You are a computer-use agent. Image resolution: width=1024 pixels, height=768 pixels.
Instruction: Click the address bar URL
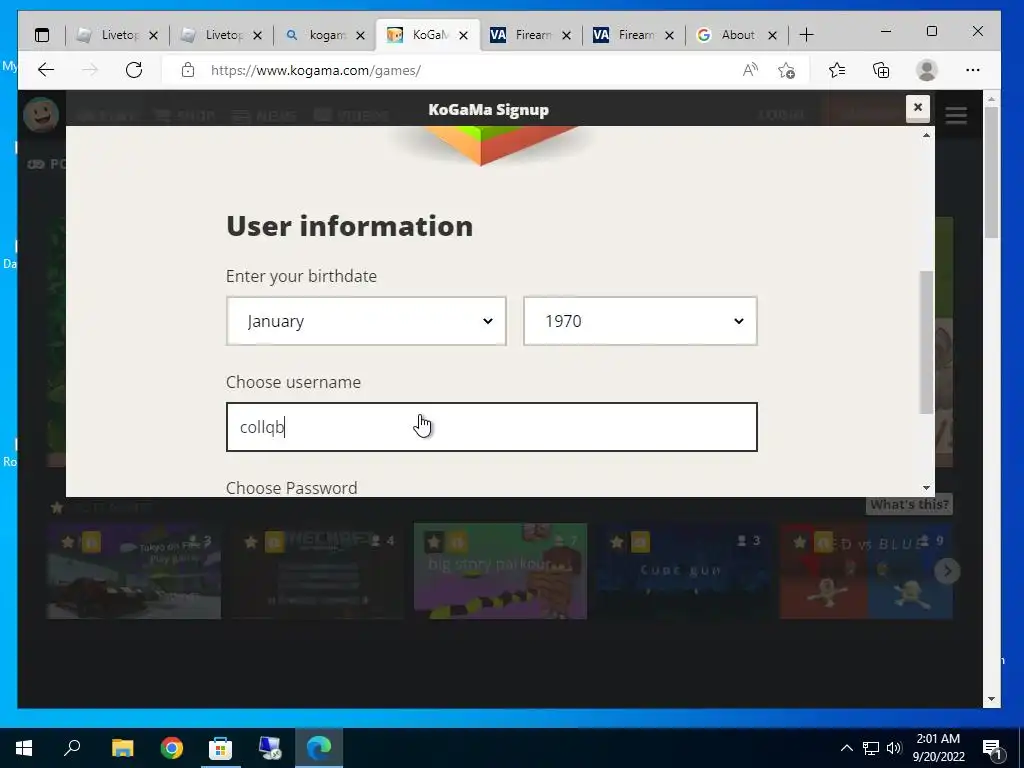pos(315,70)
